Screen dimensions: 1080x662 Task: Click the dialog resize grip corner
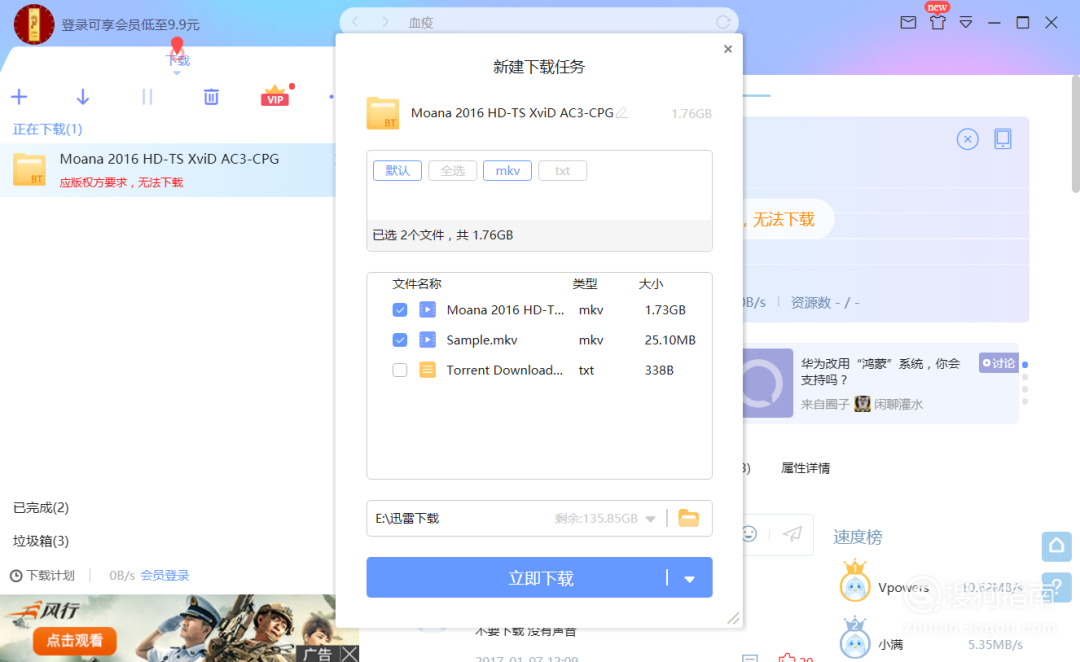pyautogui.click(x=734, y=619)
